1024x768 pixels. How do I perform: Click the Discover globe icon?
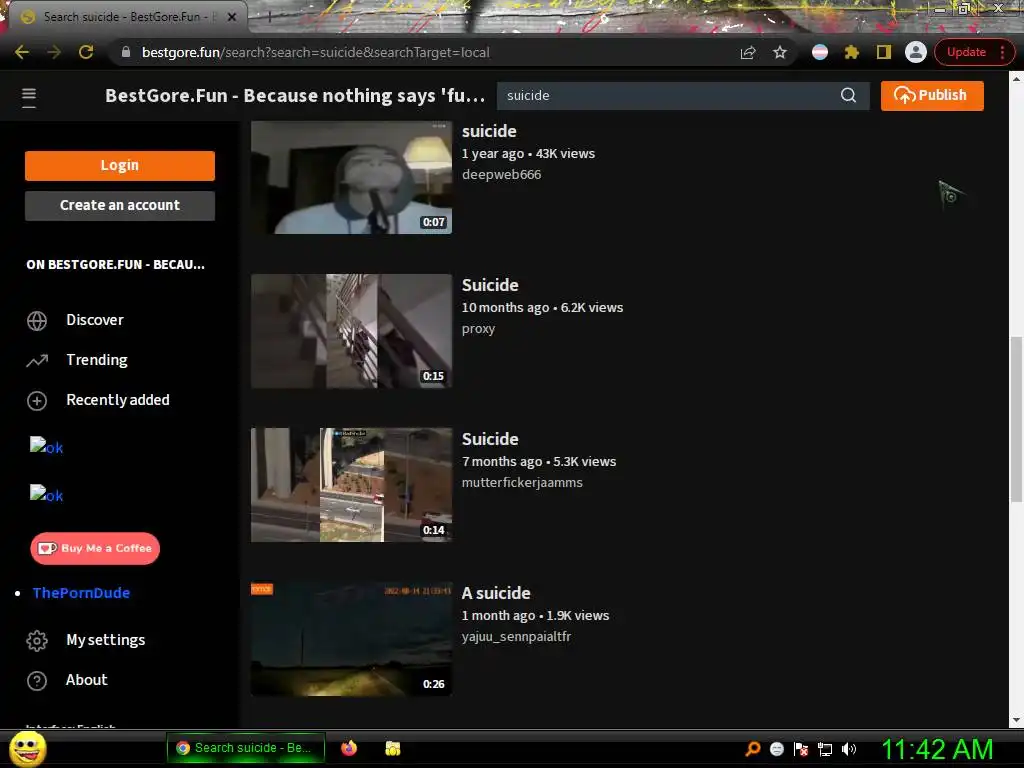(37, 321)
